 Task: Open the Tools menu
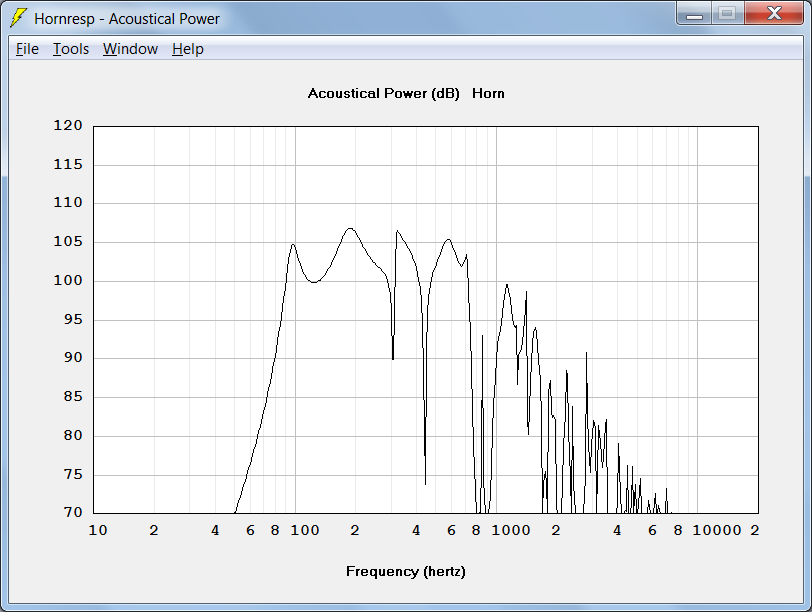71,49
